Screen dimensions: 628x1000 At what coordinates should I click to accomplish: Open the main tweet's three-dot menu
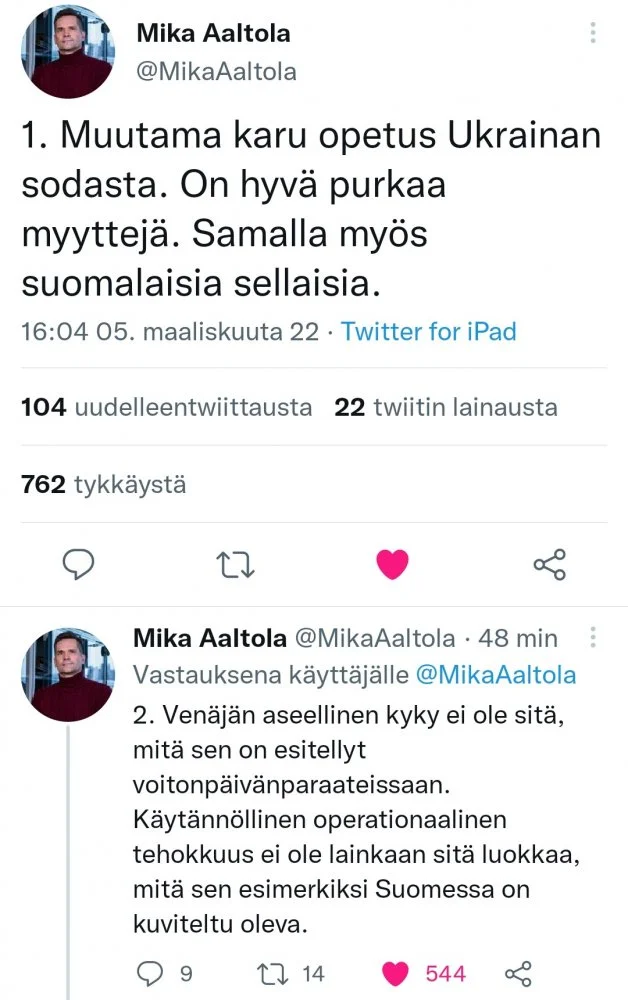click(593, 33)
